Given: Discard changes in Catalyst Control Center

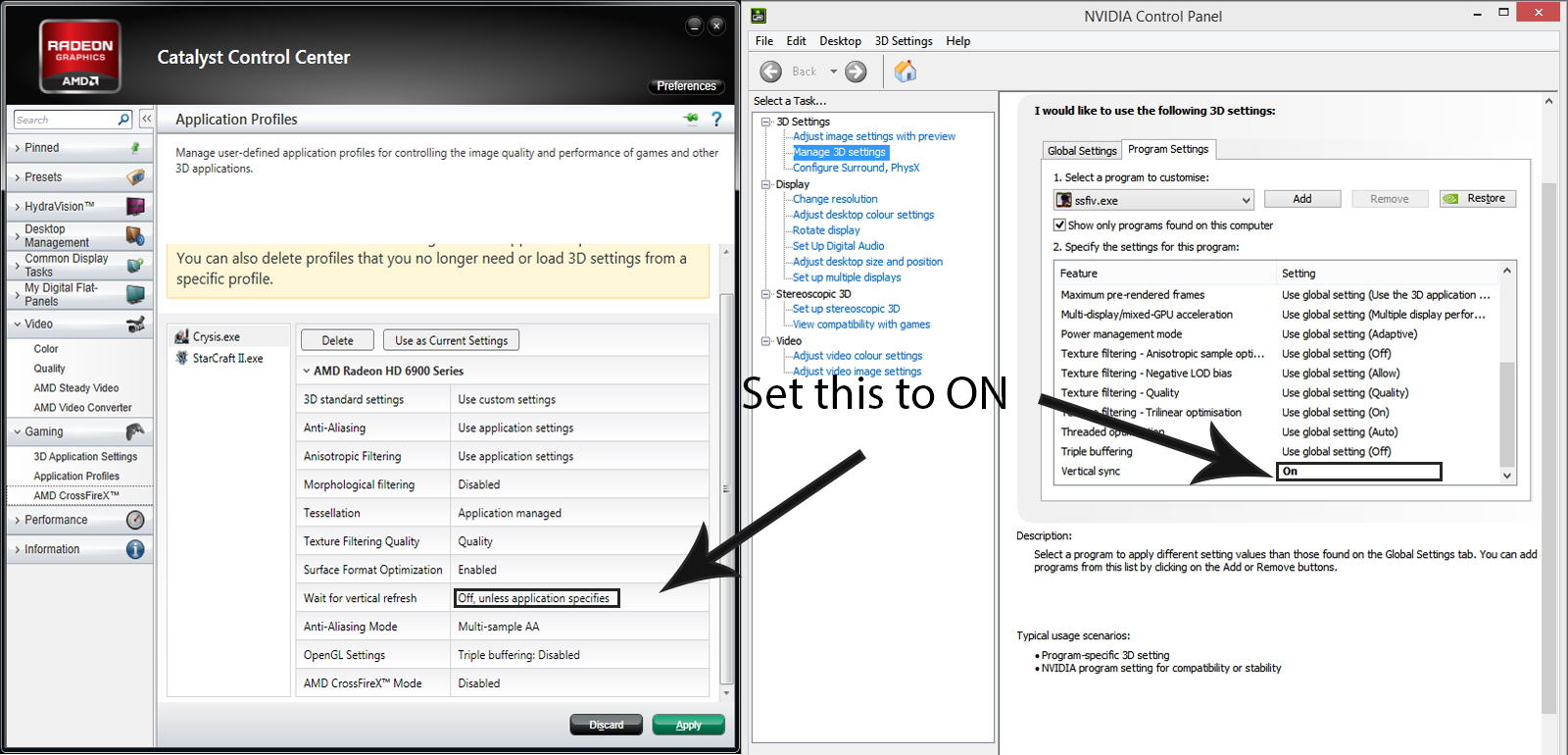Looking at the screenshot, I should 606,725.
